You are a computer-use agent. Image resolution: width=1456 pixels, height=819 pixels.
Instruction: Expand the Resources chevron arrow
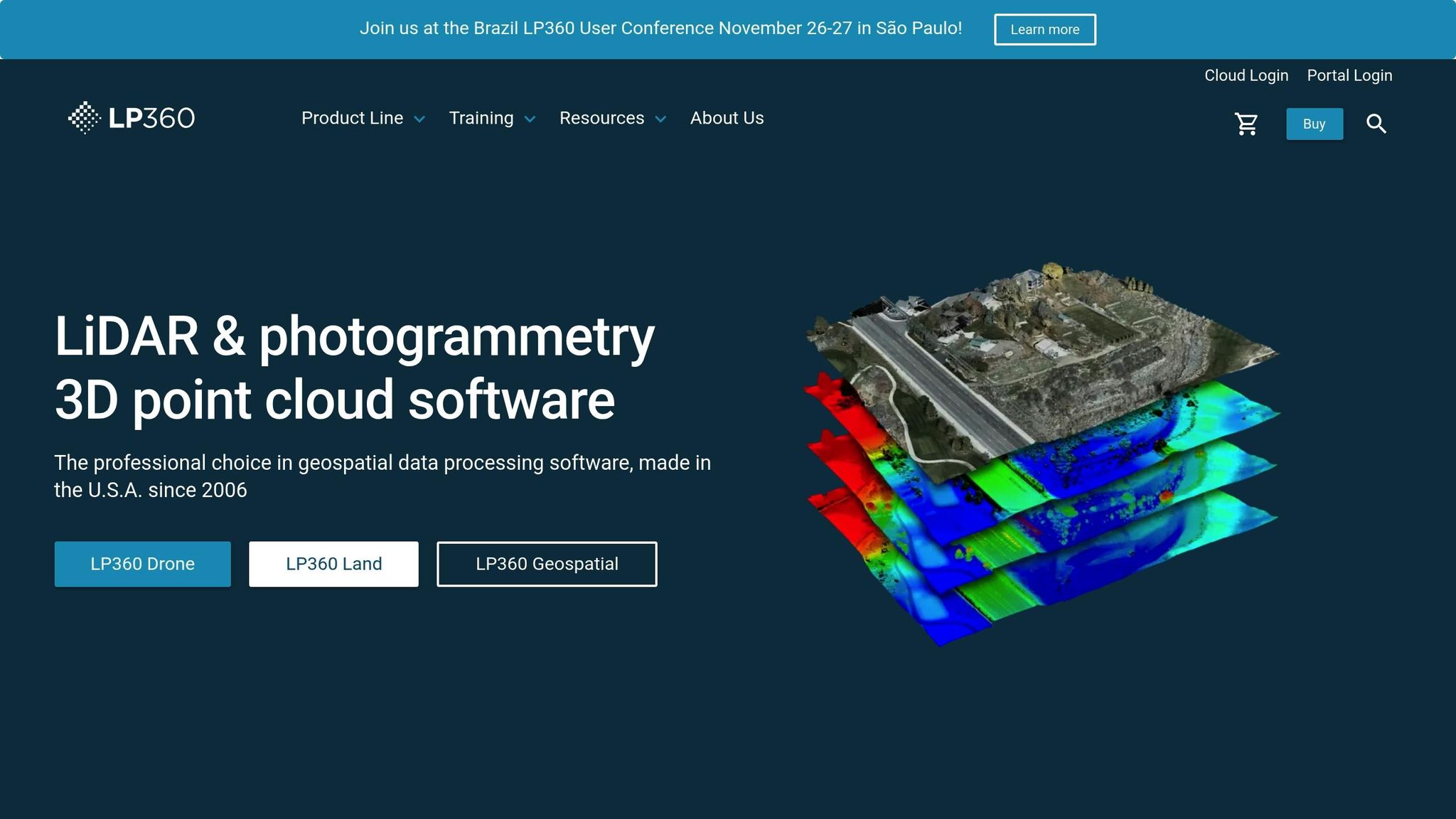(660, 119)
